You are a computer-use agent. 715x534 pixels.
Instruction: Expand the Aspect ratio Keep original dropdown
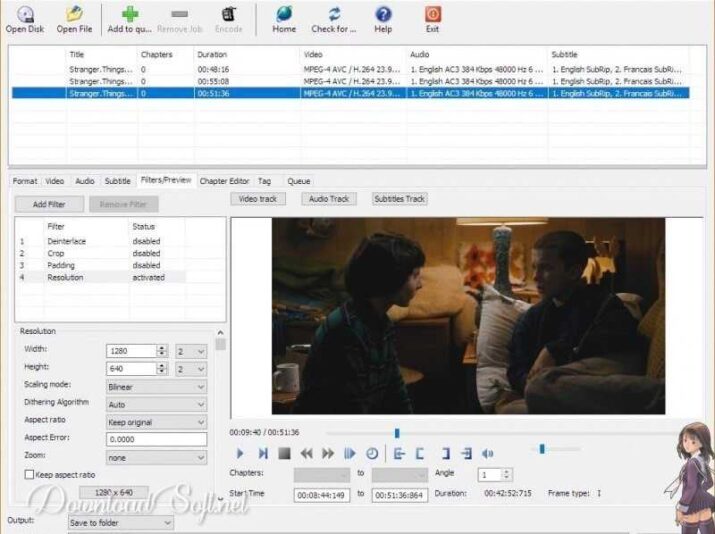coord(156,422)
